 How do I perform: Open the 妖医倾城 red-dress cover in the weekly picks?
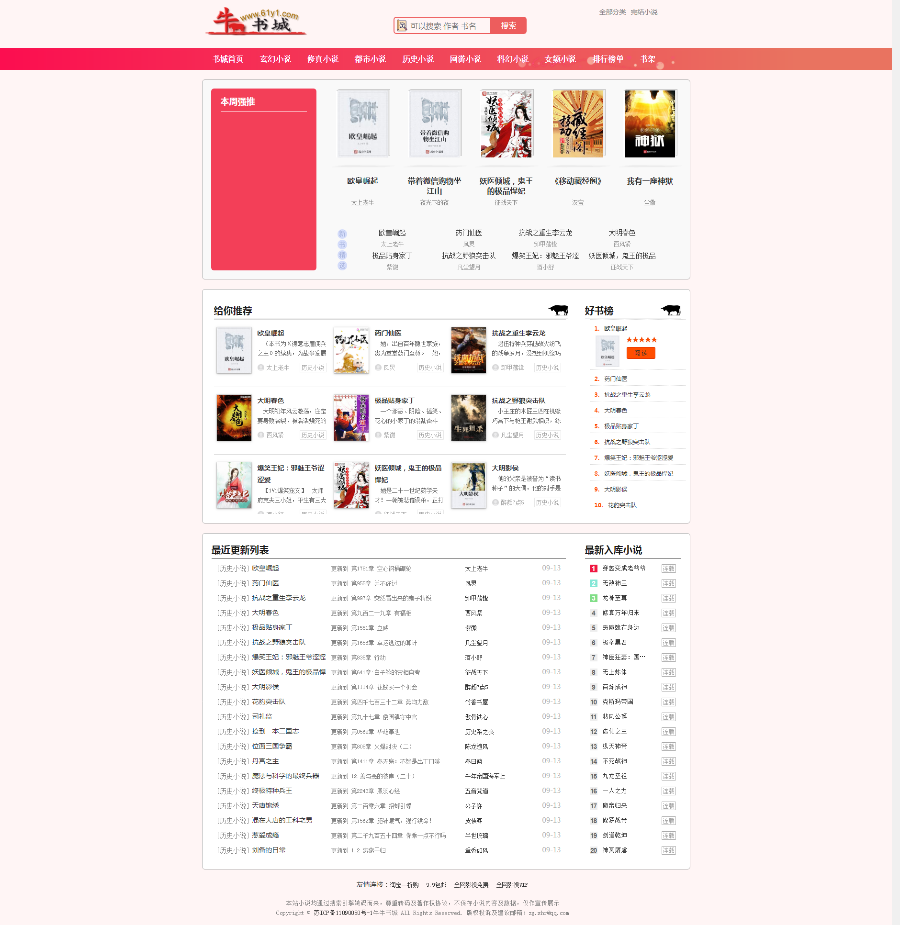tap(507, 123)
